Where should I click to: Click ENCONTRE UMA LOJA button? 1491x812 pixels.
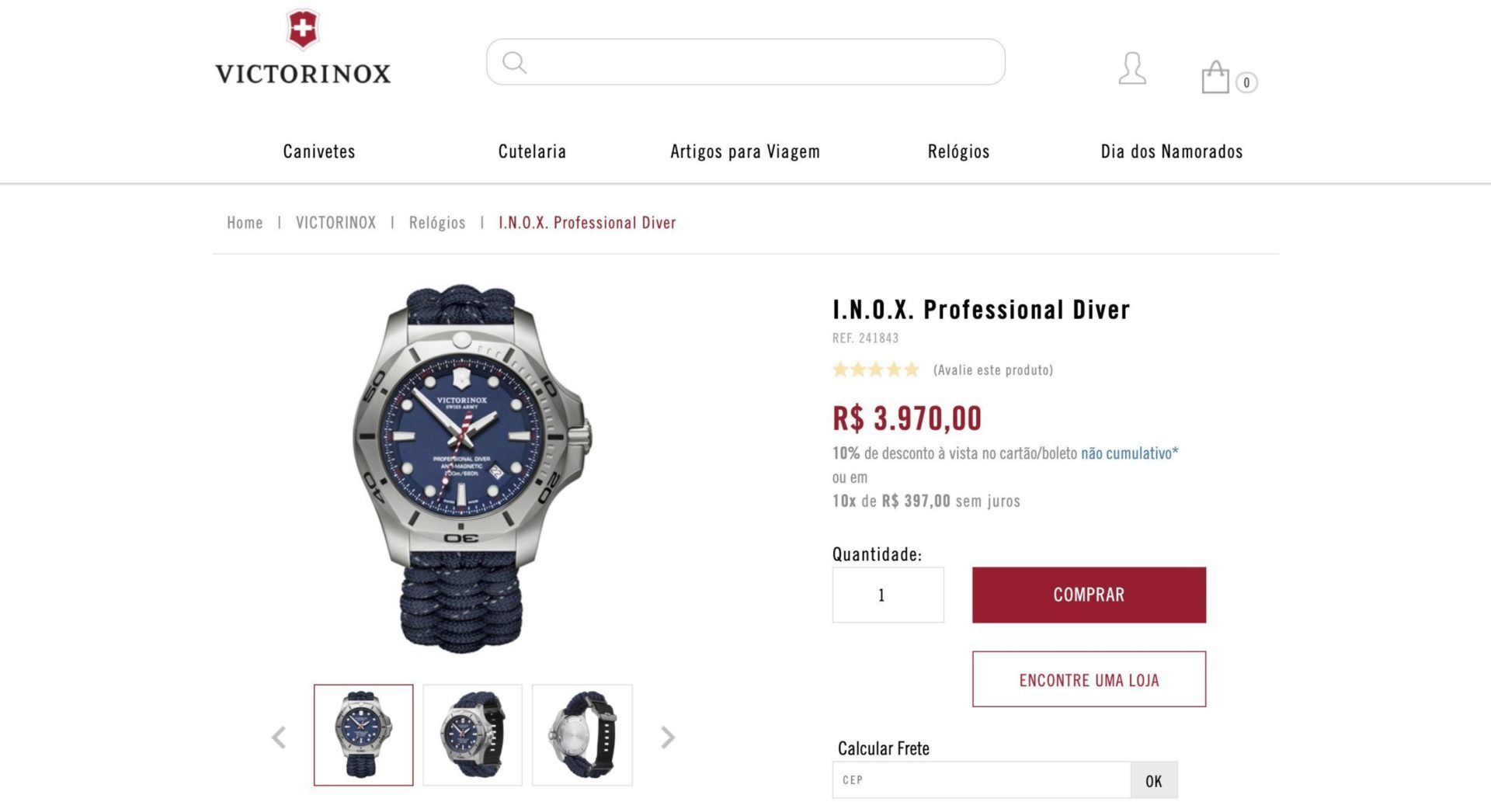1089,679
